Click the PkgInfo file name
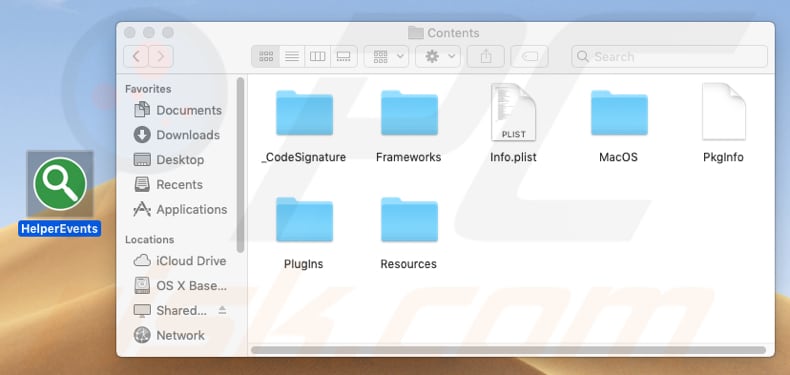The width and height of the screenshot is (790, 375). [x=723, y=157]
